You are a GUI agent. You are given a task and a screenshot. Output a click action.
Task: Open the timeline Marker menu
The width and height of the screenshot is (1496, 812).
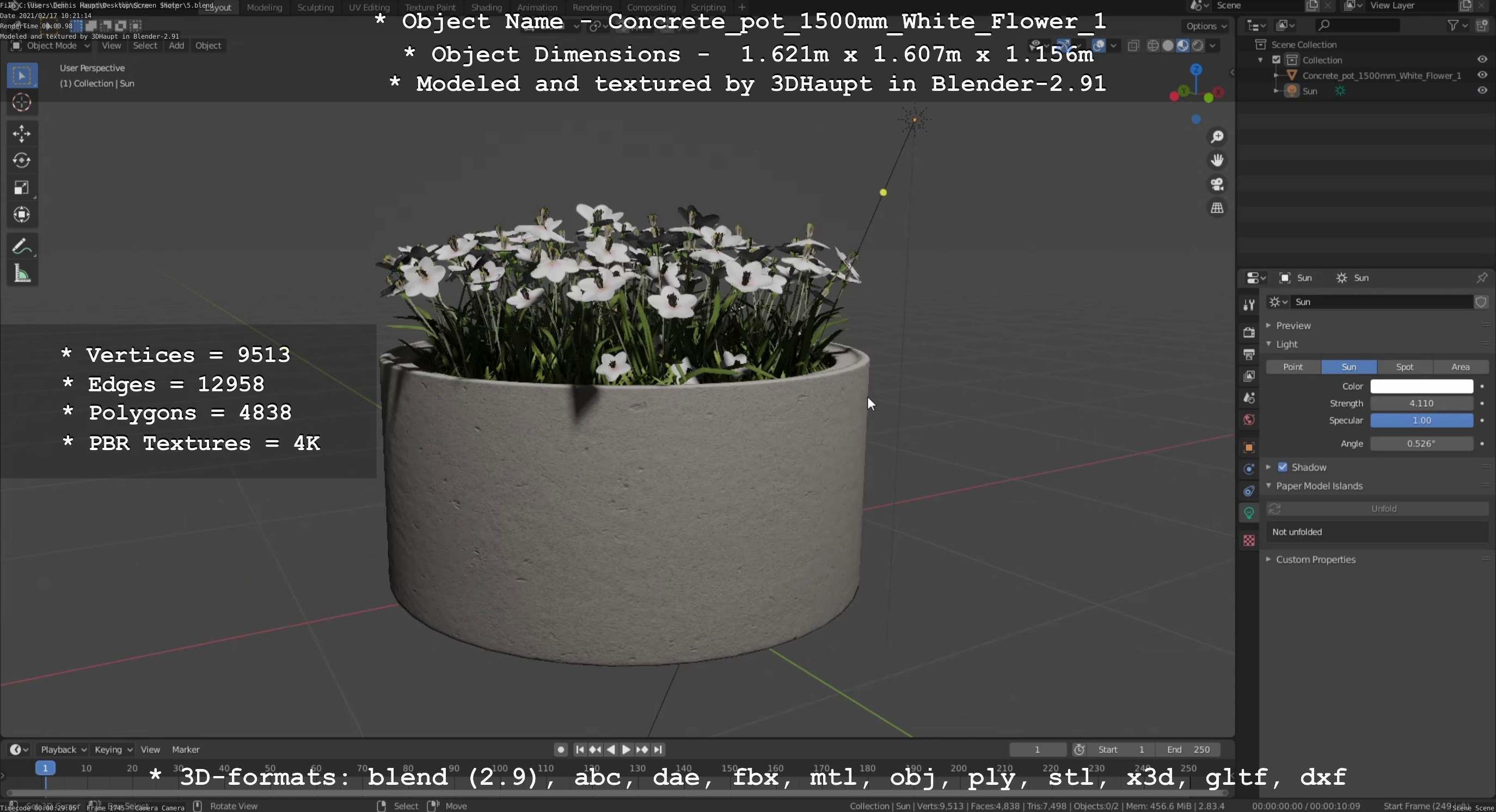click(185, 749)
